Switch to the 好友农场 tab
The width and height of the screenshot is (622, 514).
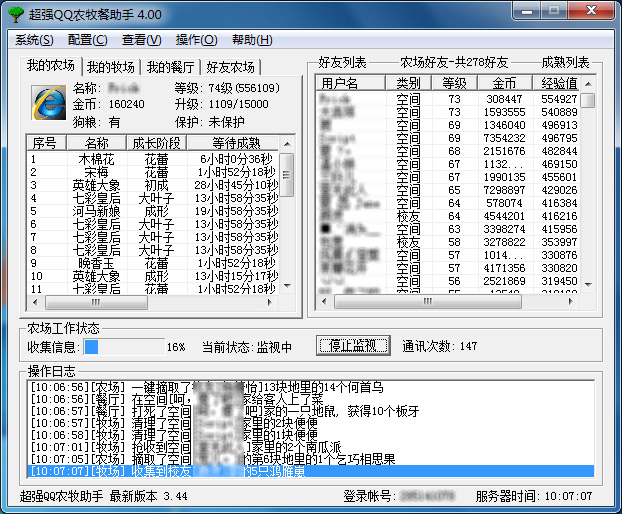click(230, 67)
